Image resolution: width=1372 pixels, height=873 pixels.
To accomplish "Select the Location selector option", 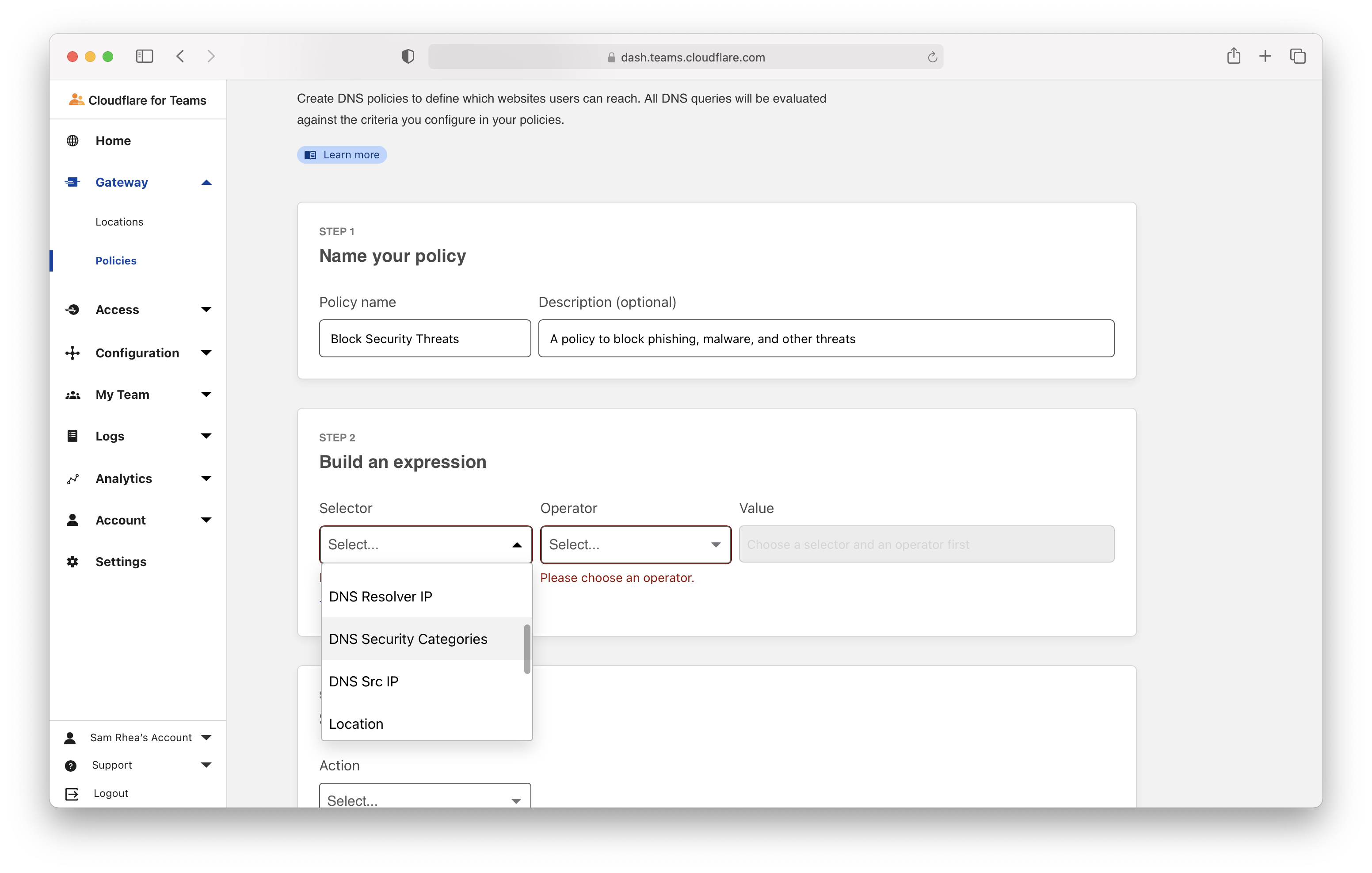I will (x=356, y=724).
